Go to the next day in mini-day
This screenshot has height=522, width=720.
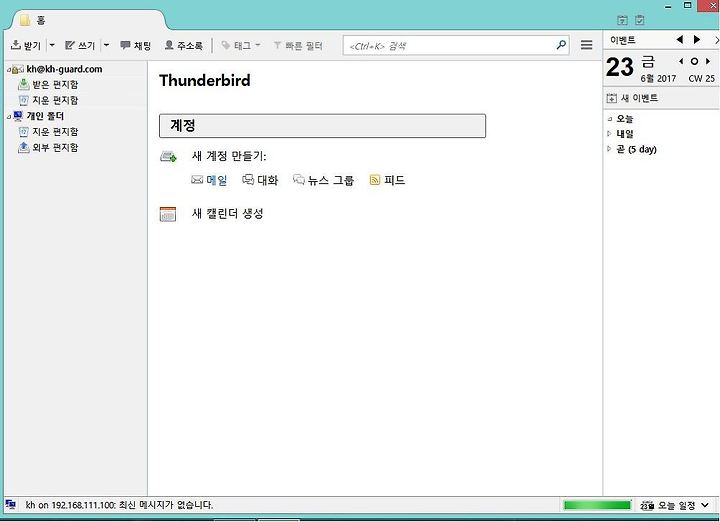point(708,62)
